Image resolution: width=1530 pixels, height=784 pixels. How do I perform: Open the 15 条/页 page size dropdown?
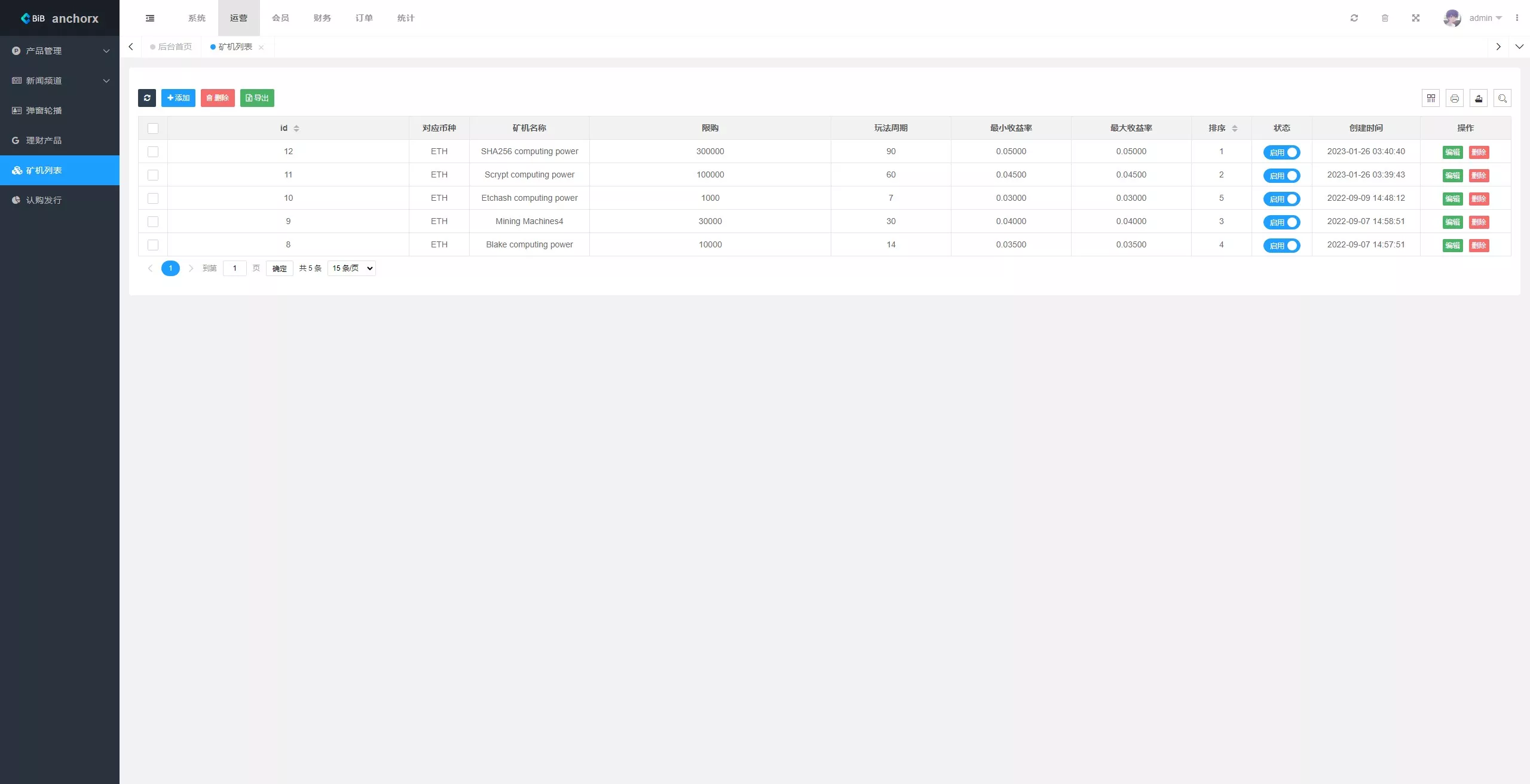click(351, 268)
